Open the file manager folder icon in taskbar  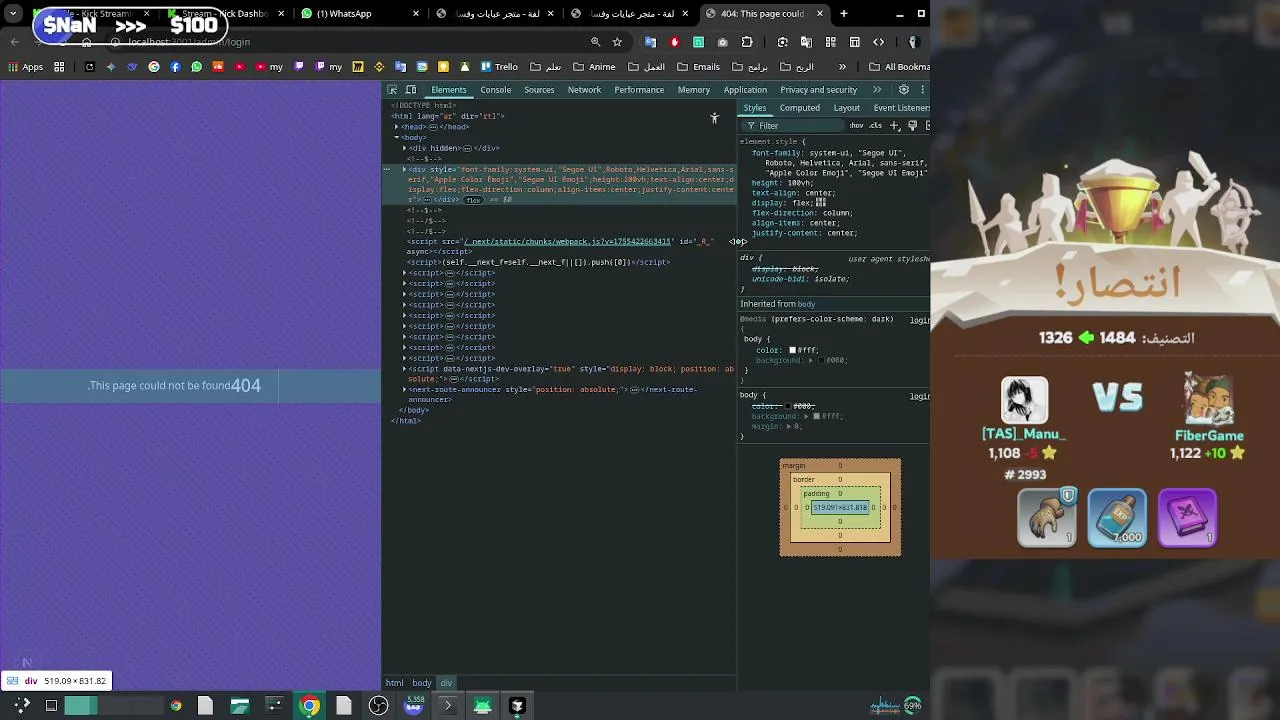pyautogui.click(x=240, y=706)
